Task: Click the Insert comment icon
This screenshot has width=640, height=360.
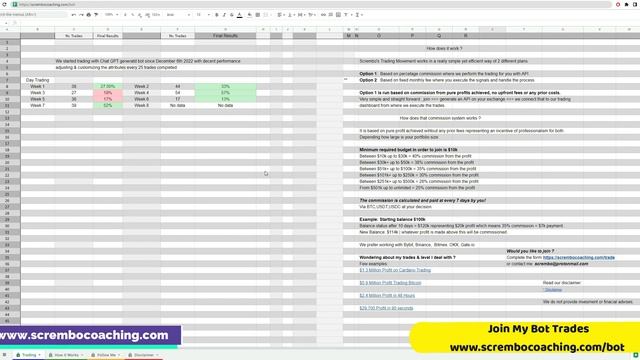Action: coord(331,15)
